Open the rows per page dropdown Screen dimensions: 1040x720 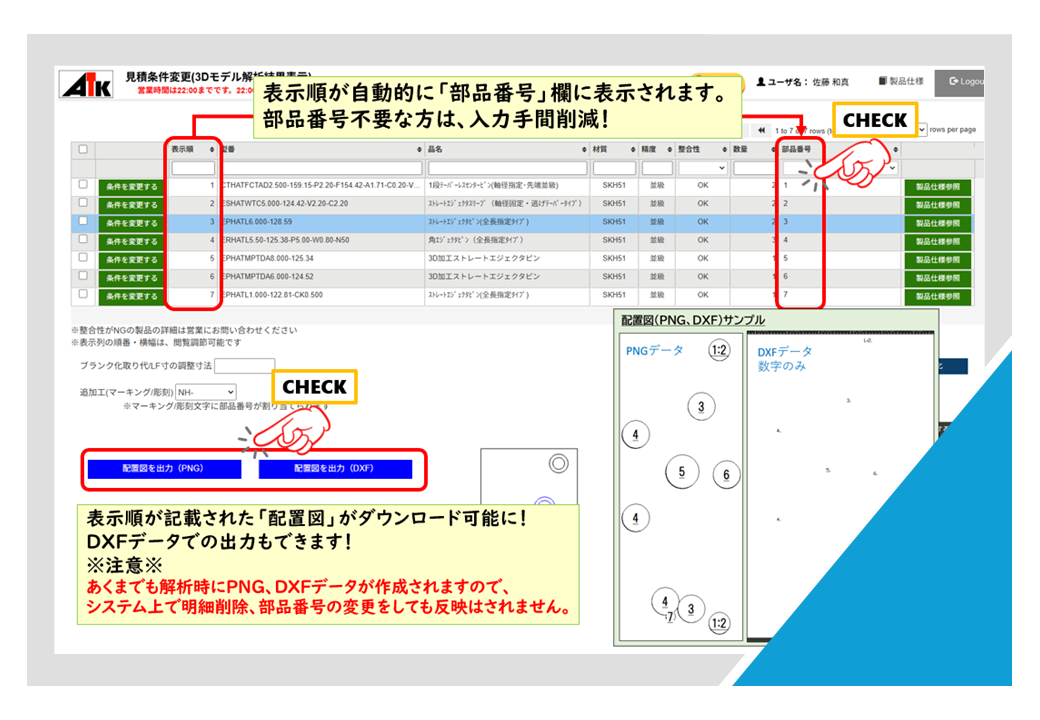click(921, 130)
